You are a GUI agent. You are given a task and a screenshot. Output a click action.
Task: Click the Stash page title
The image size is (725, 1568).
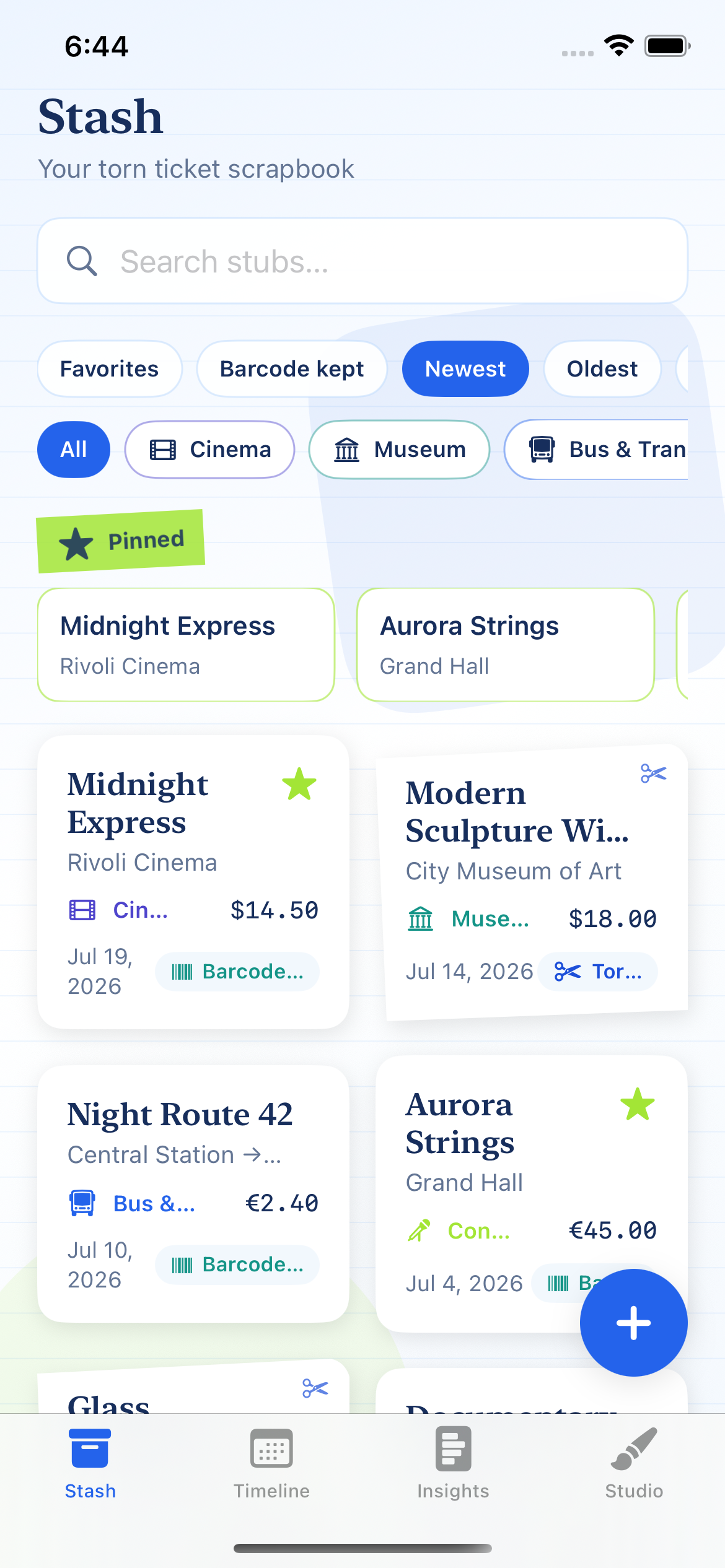coord(100,116)
